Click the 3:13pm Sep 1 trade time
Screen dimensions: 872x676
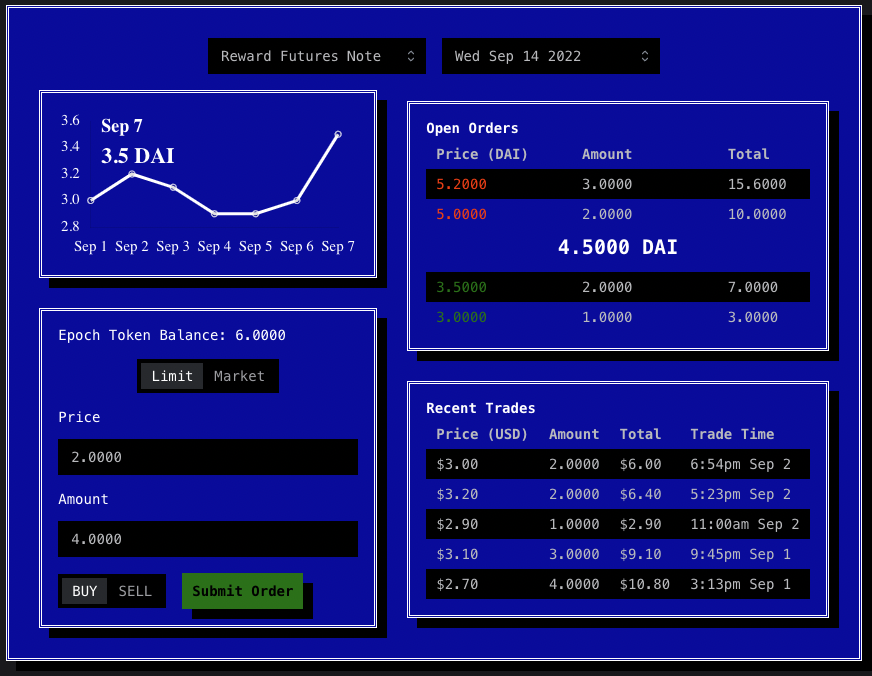coord(741,584)
